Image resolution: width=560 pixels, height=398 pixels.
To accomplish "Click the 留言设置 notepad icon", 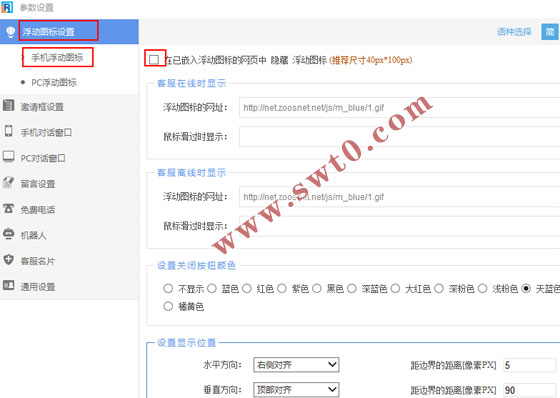I will [8, 182].
